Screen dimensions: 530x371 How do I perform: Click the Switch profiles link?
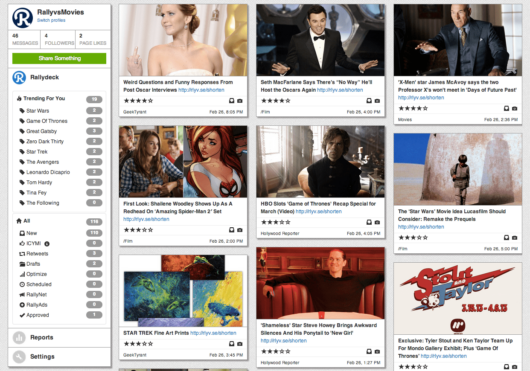(x=51, y=20)
